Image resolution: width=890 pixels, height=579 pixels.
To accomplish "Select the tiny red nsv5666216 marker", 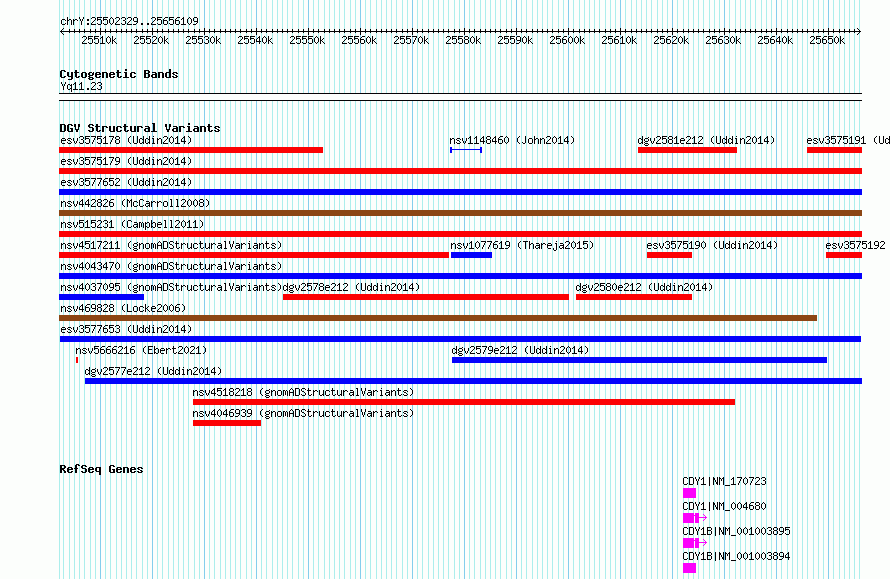I will 77,360.
